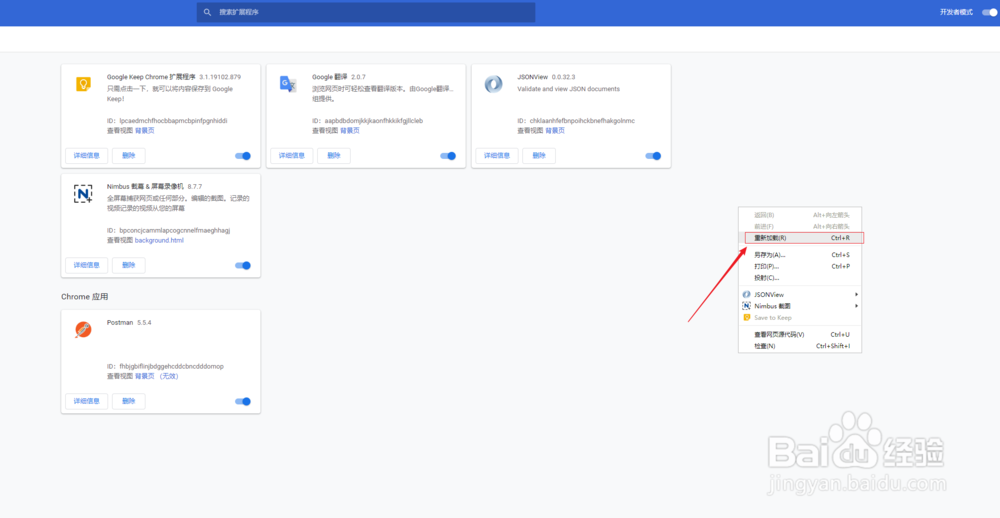1000x518 pixels.
Task: Remove JSONView with 删除 button
Action: [x=540, y=156]
